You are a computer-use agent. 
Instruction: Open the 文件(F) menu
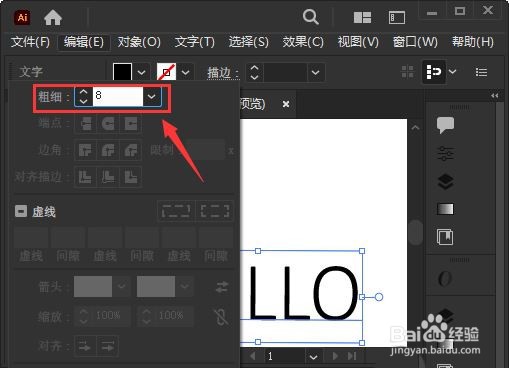click(x=30, y=42)
